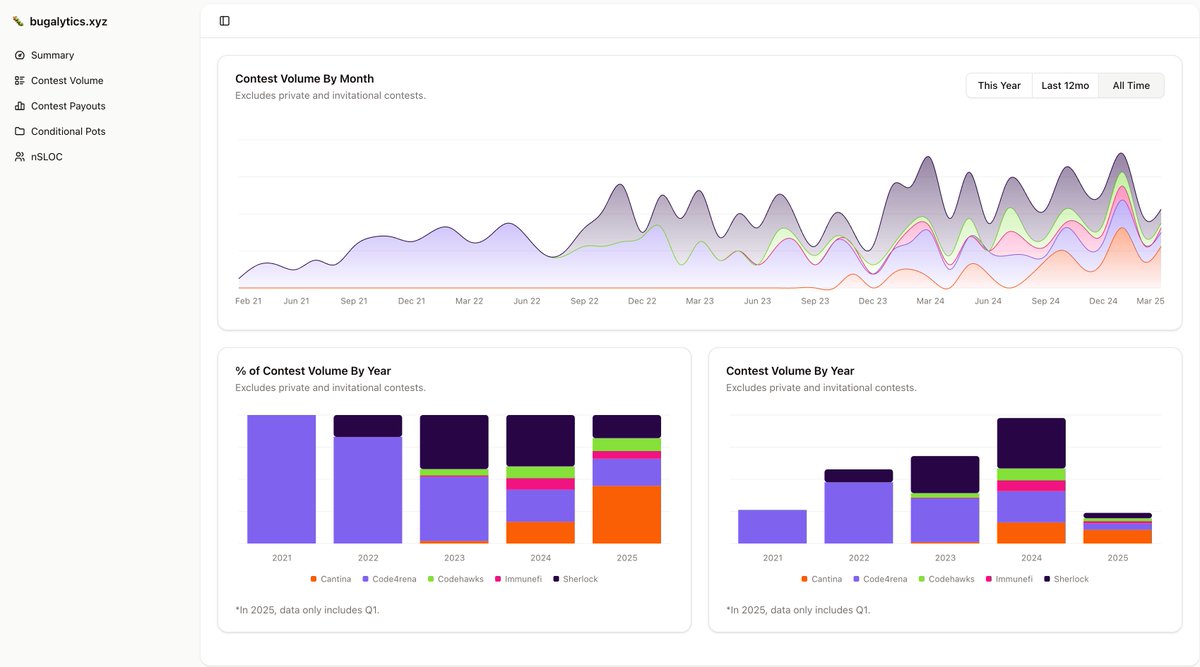
Task: Click 2024 label under percent chart
Action: point(540,558)
